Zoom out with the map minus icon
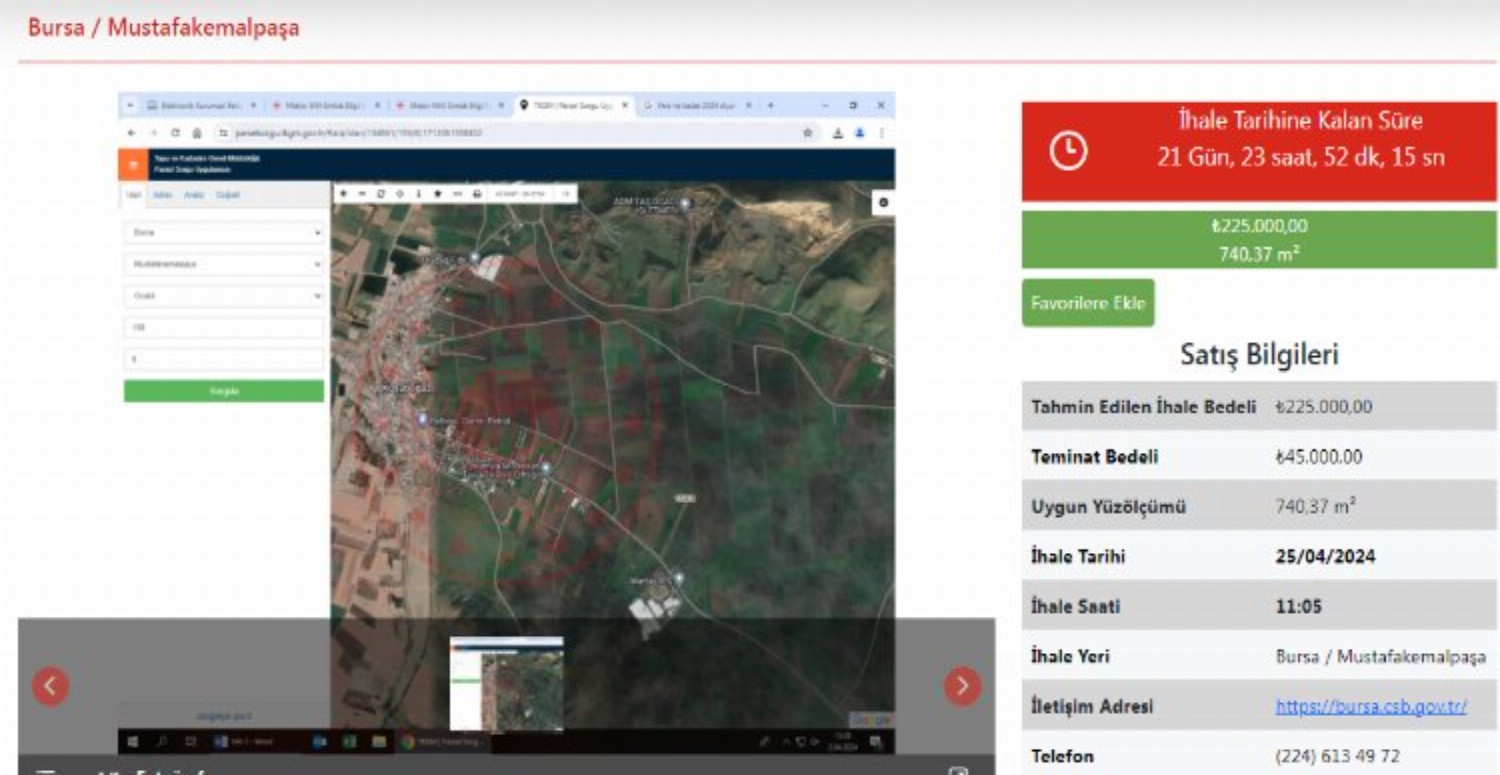 click(x=362, y=194)
